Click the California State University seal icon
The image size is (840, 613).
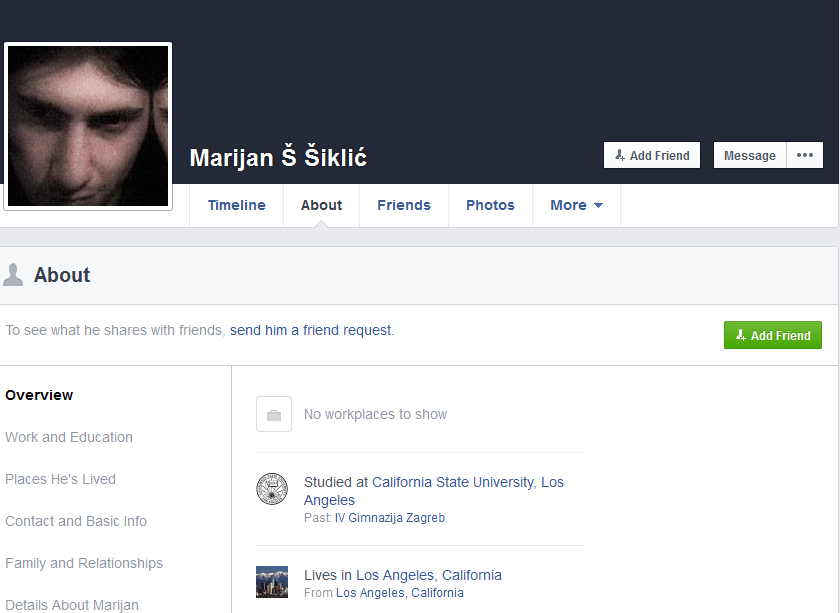point(272,489)
